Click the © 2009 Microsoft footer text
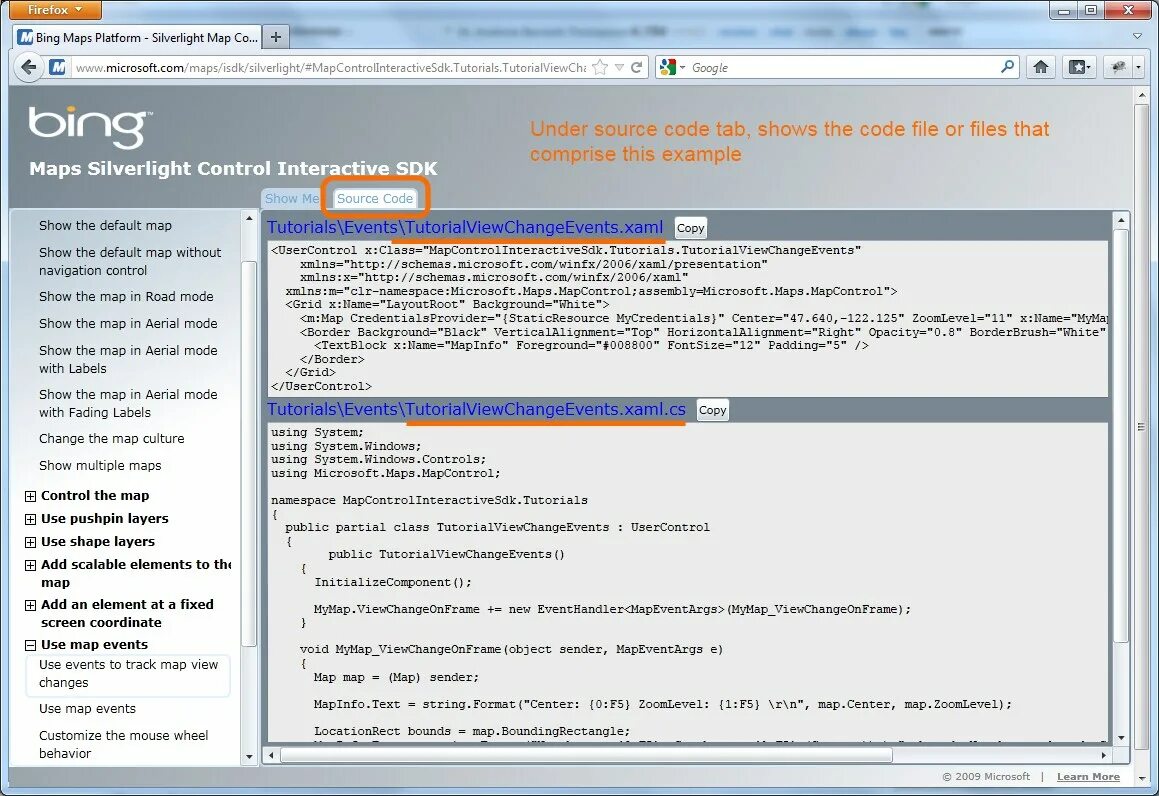The height and width of the screenshot is (796, 1159). click(985, 776)
